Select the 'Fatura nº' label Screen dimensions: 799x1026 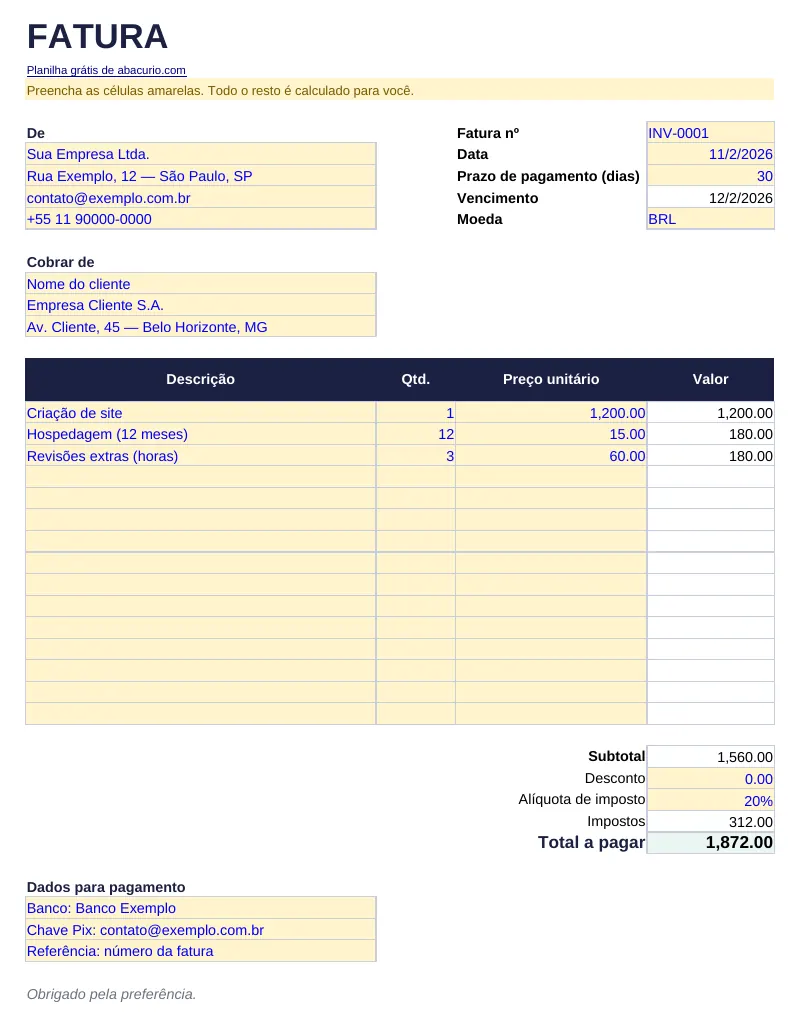point(488,133)
